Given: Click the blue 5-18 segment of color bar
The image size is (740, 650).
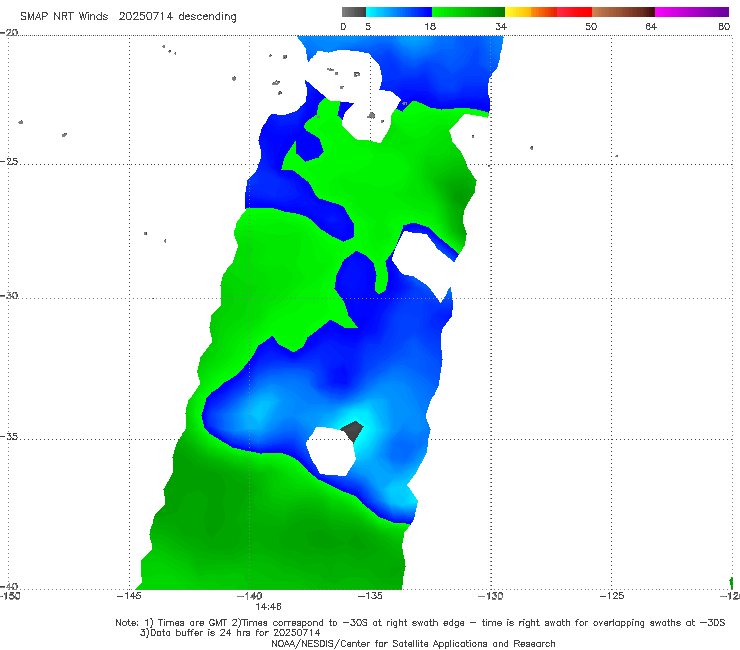Looking at the screenshot, I should tap(399, 12).
